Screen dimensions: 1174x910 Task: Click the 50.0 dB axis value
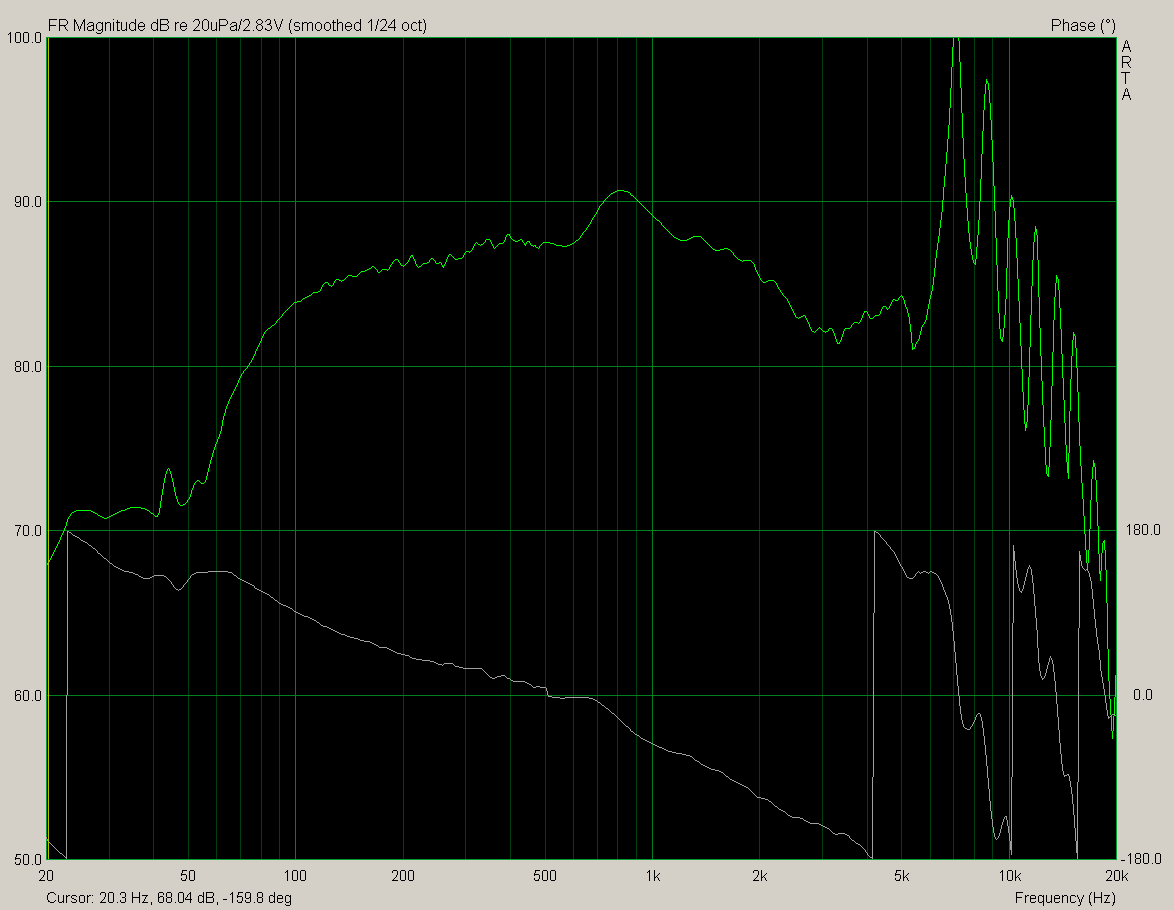point(26,858)
